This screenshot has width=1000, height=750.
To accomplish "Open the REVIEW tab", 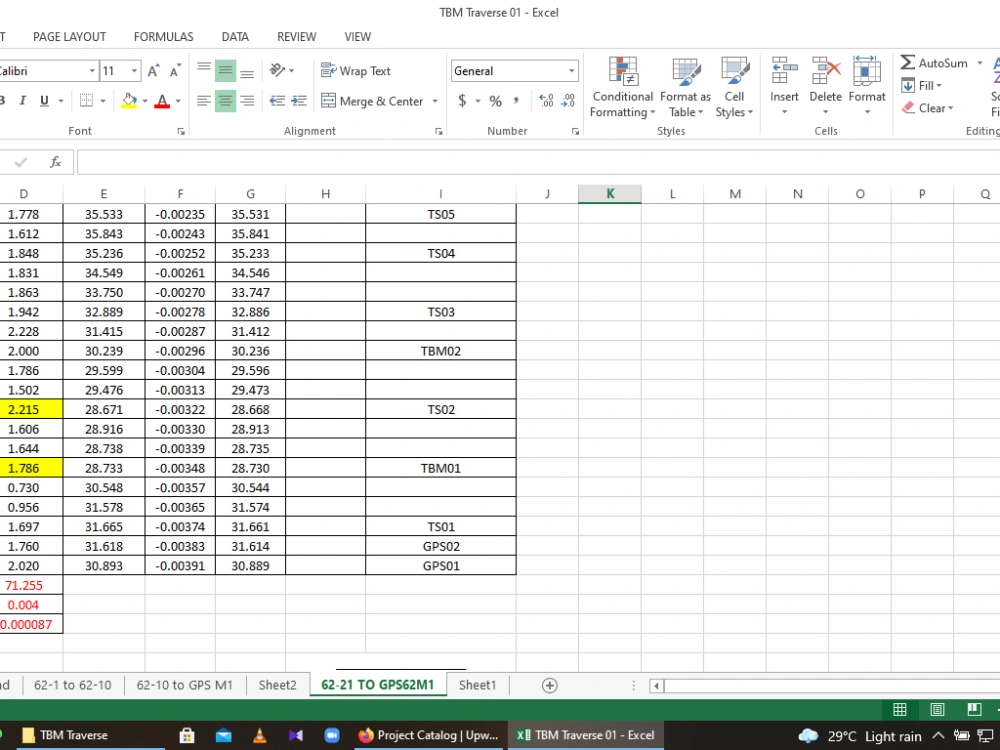I will [x=297, y=37].
